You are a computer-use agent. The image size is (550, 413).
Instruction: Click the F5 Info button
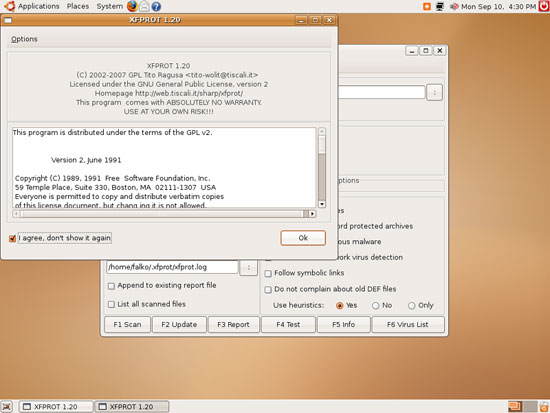point(344,325)
